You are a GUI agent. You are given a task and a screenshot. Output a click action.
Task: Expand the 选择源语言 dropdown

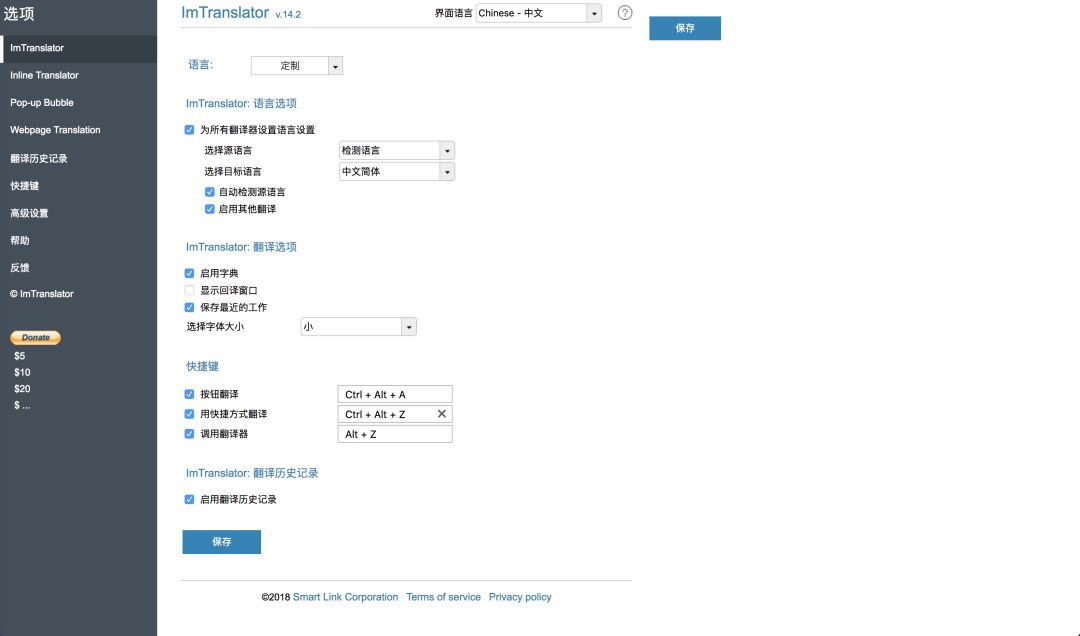[397, 150]
